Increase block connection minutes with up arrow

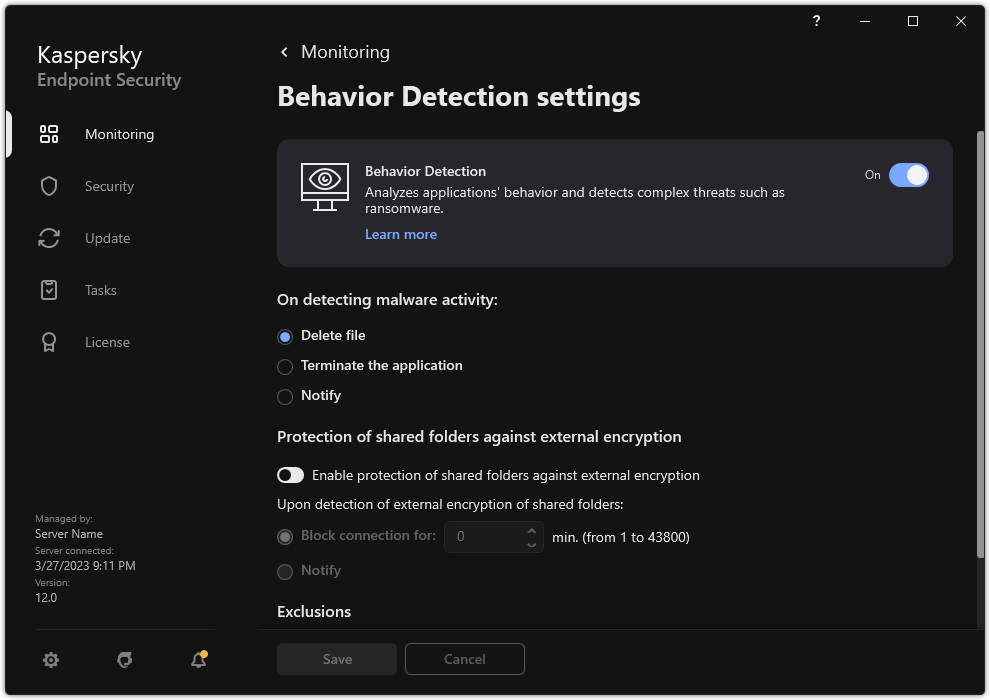click(532, 530)
